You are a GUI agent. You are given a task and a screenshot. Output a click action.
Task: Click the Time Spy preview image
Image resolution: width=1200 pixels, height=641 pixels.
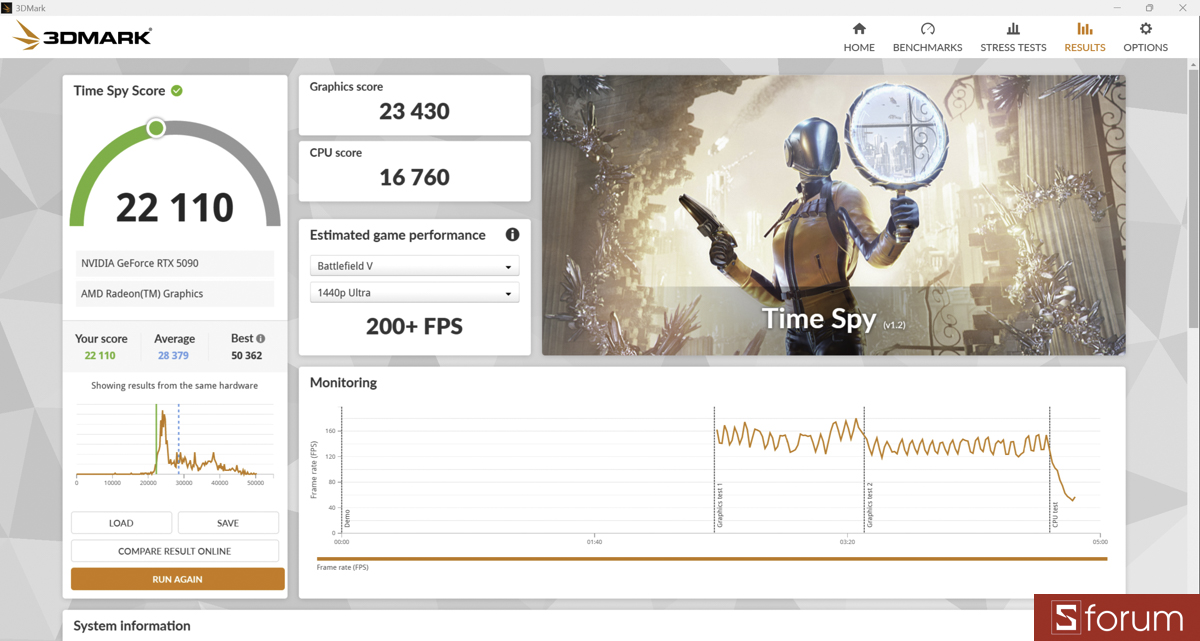[833, 215]
